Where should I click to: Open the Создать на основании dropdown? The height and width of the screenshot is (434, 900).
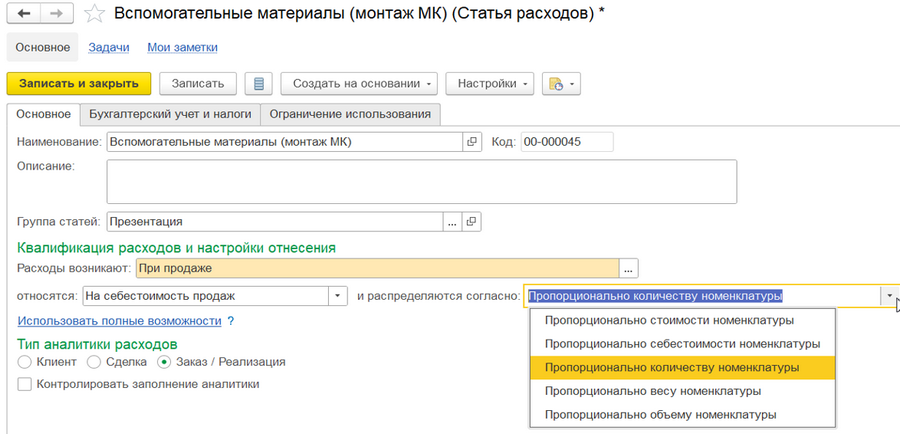click(359, 84)
